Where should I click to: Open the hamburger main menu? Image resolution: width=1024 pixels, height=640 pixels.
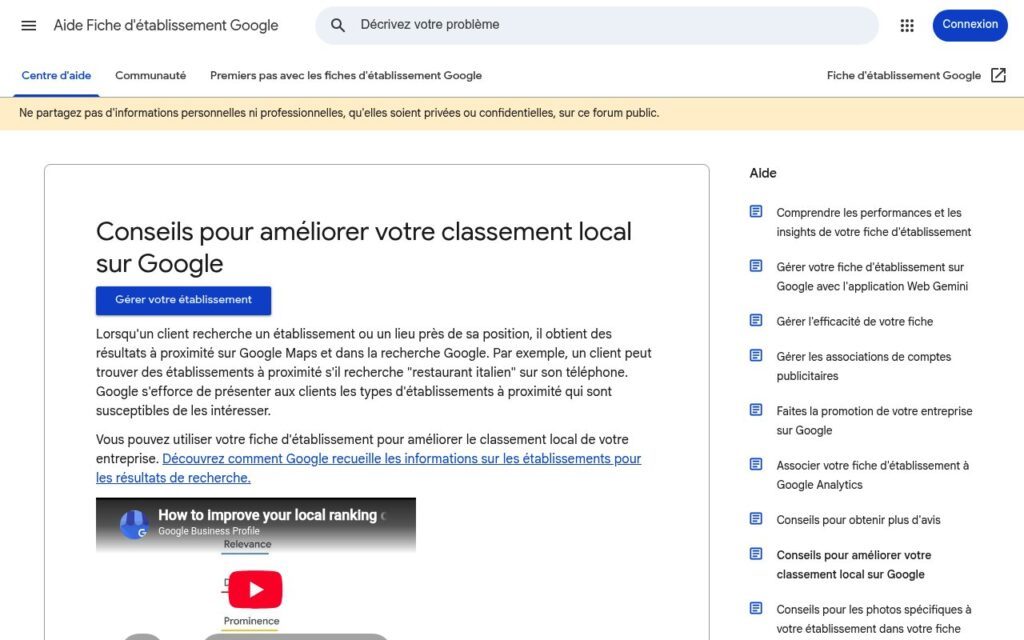29,25
